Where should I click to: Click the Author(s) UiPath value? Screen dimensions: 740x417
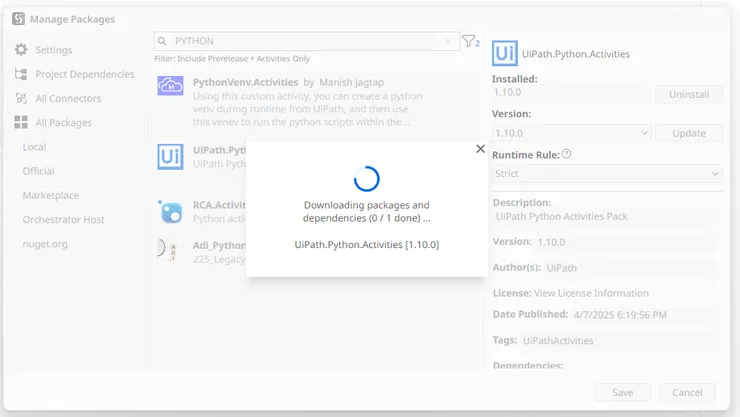click(x=562, y=268)
